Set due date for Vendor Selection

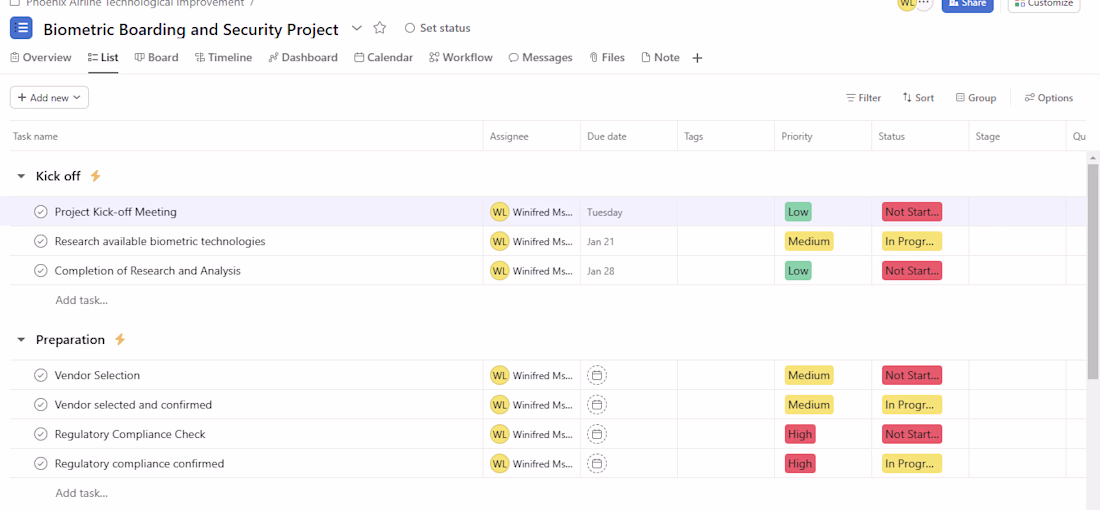pyautogui.click(x=597, y=376)
